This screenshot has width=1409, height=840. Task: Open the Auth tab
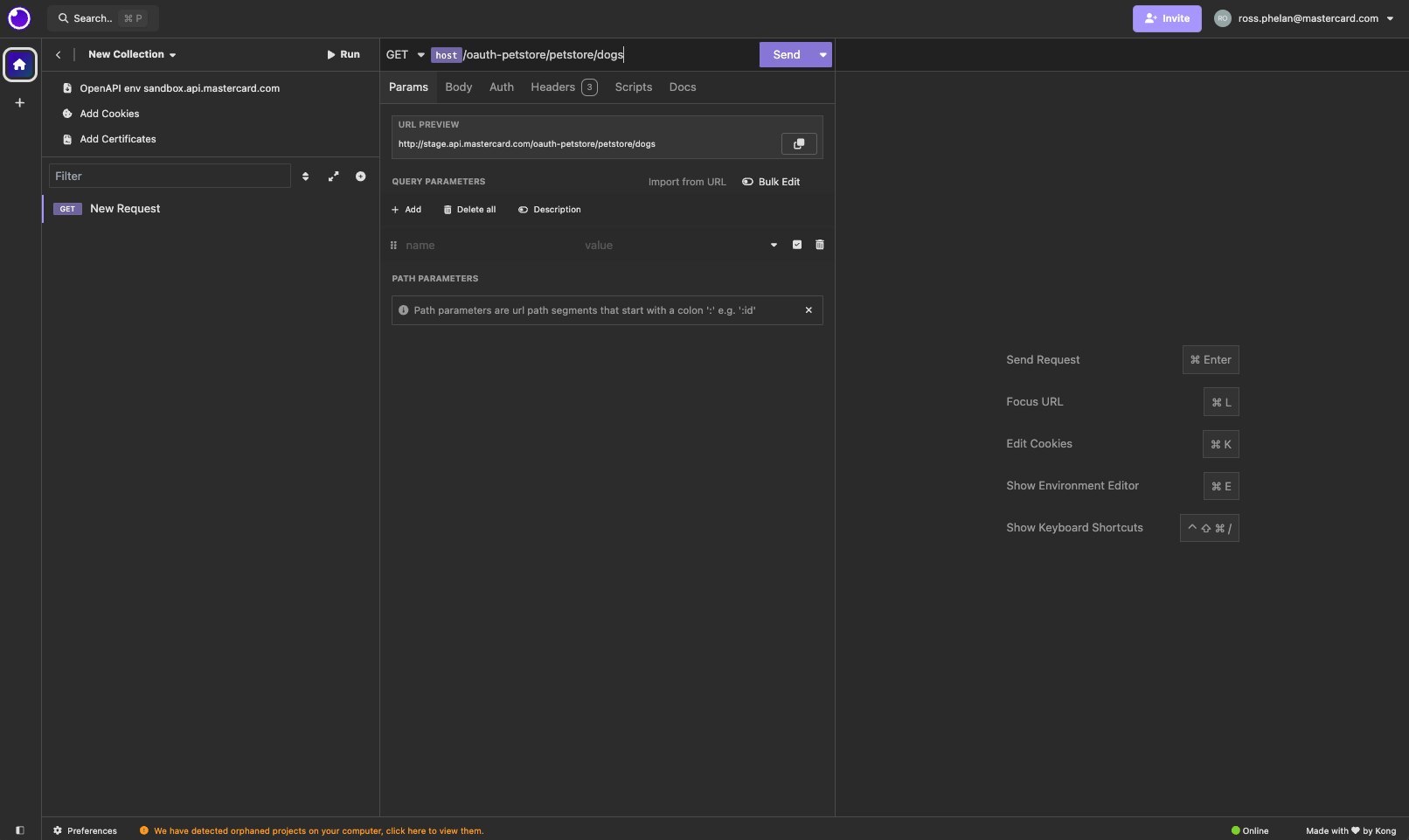(x=501, y=87)
